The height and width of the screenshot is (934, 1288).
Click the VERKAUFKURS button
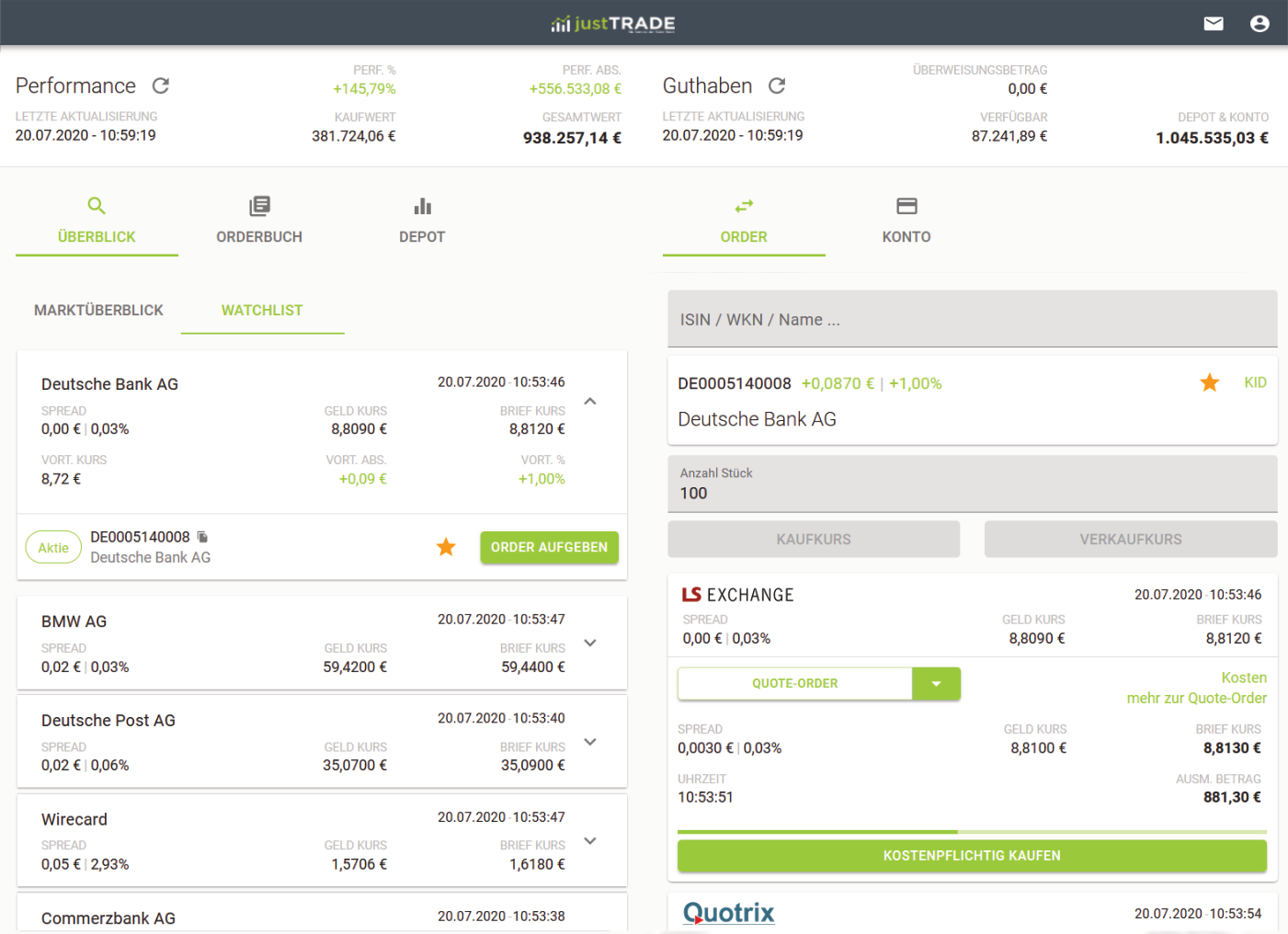pyautogui.click(x=1131, y=540)
